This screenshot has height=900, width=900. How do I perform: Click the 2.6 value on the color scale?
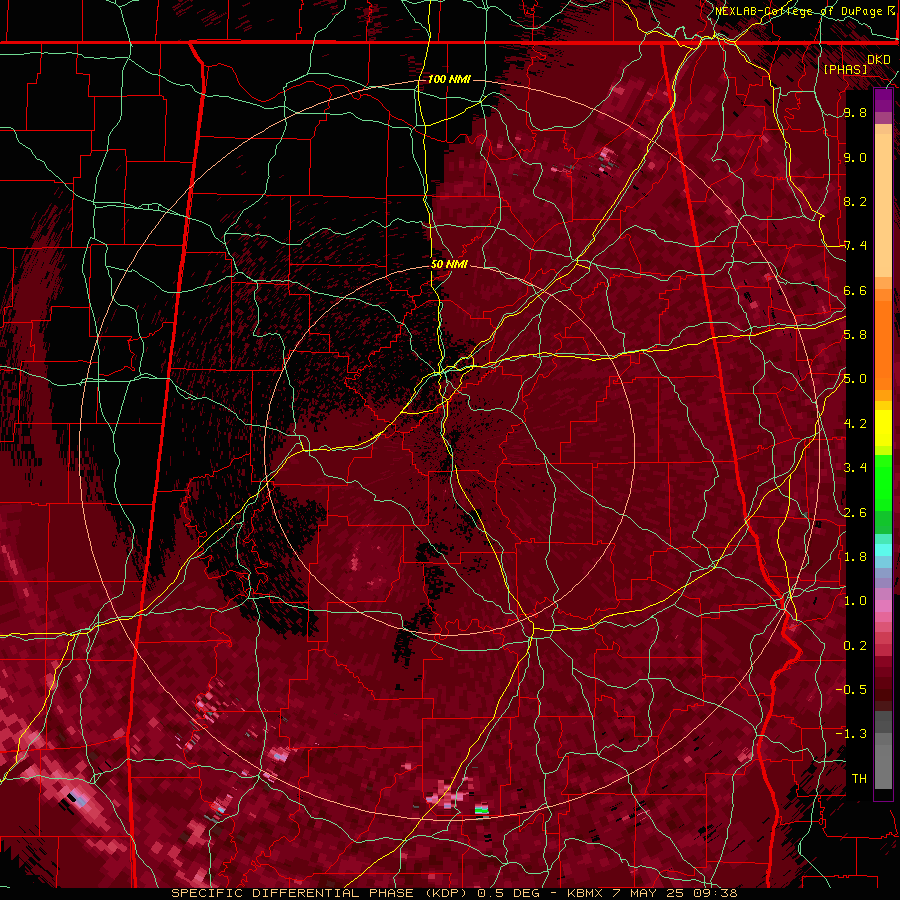[x=855, y=513]
